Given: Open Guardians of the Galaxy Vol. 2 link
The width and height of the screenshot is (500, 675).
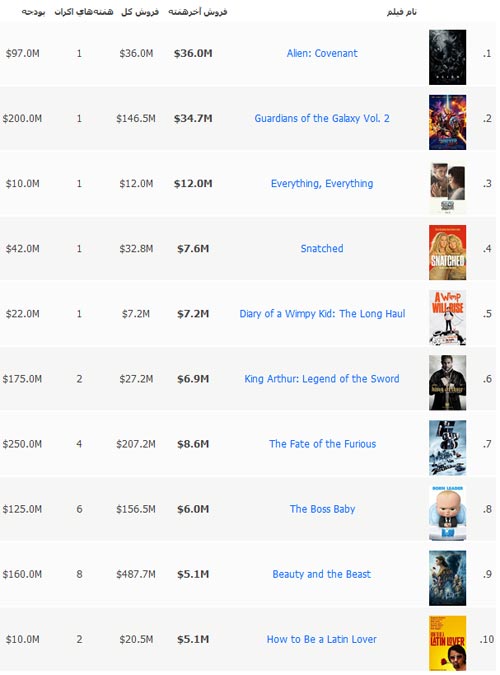Looking at the screenshot, I should pyautogui.click(x=322, y=118).
